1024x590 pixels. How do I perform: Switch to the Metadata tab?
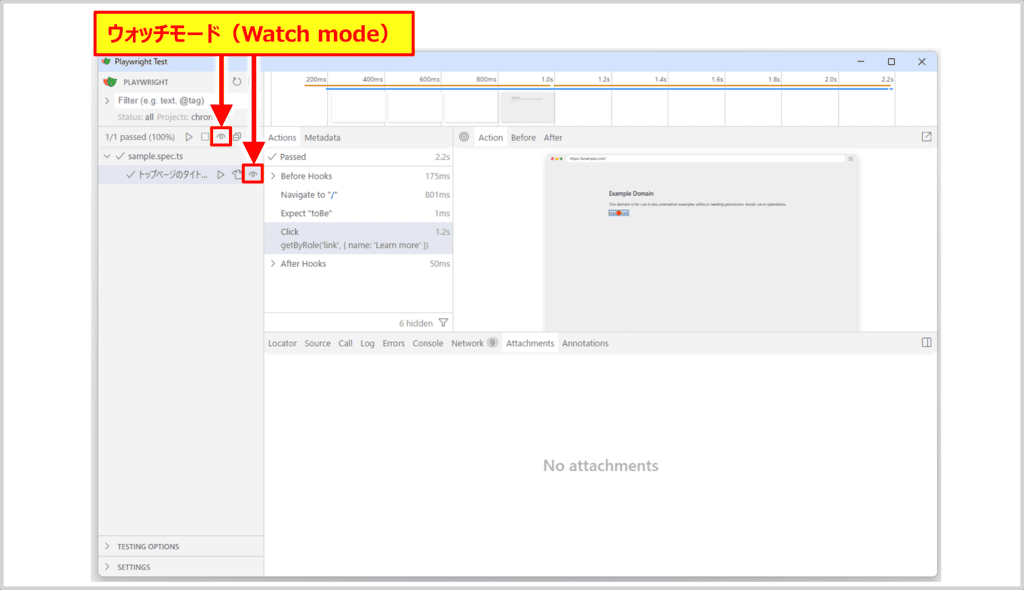[x=322, y=137]
